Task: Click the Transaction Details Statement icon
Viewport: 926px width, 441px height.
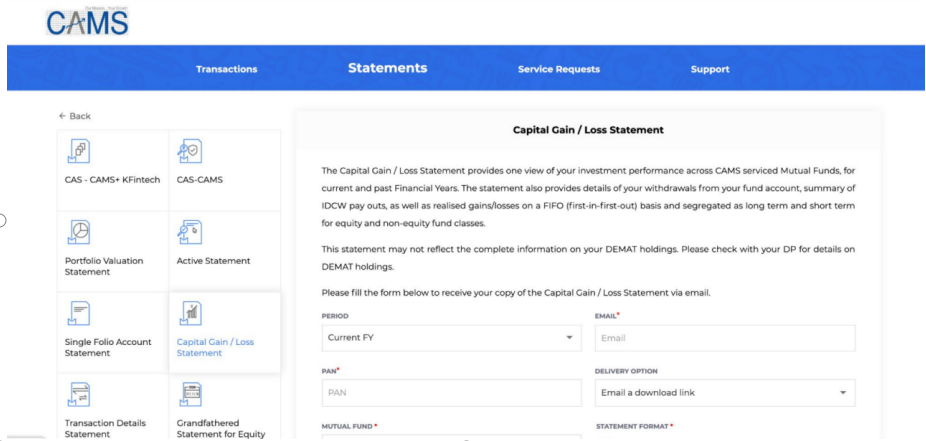Action: click(79, 394)
